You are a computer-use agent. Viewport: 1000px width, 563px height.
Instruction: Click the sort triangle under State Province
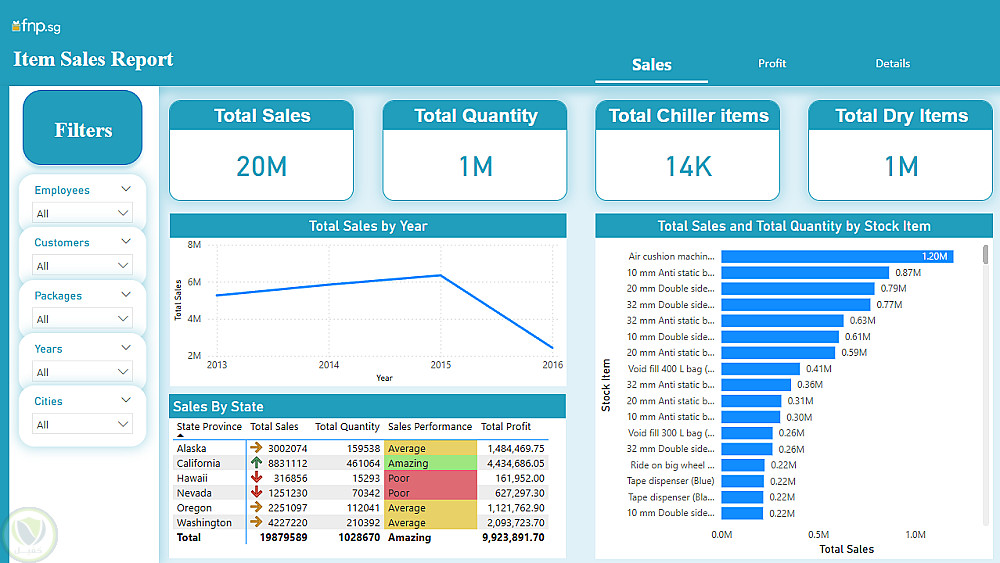click(180, 436)
